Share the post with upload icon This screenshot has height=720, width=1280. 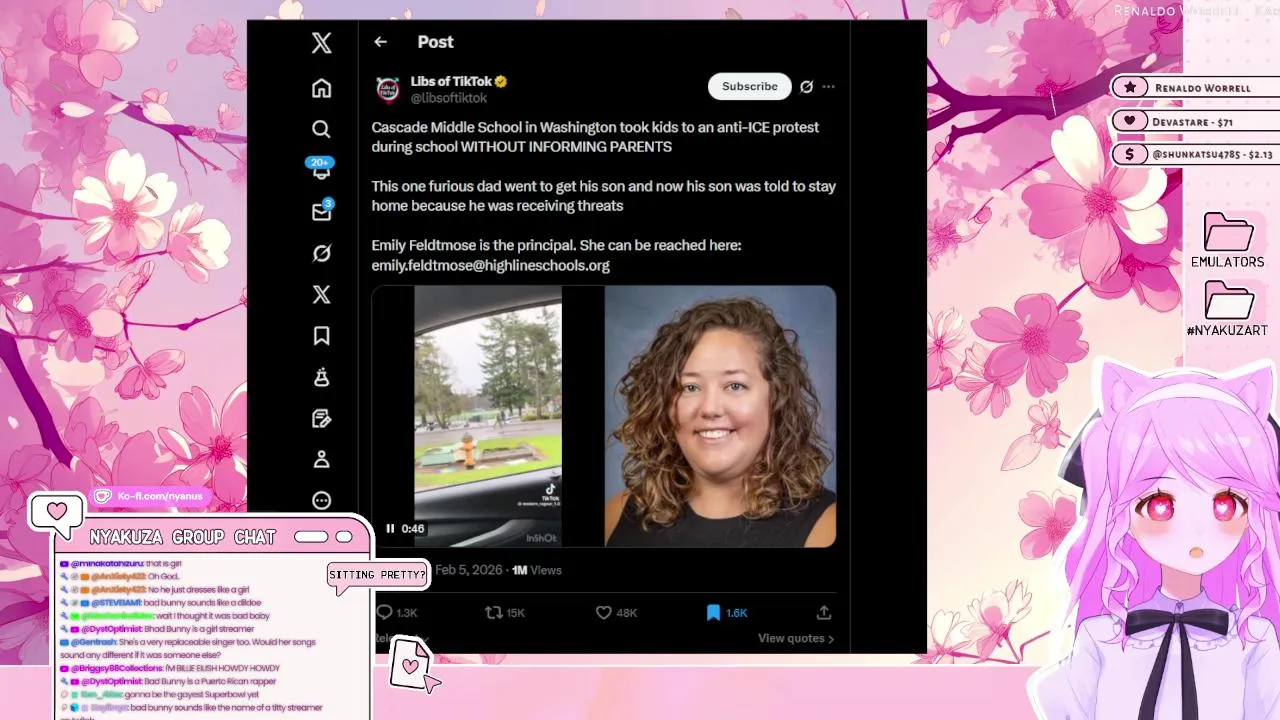(824, 612)
